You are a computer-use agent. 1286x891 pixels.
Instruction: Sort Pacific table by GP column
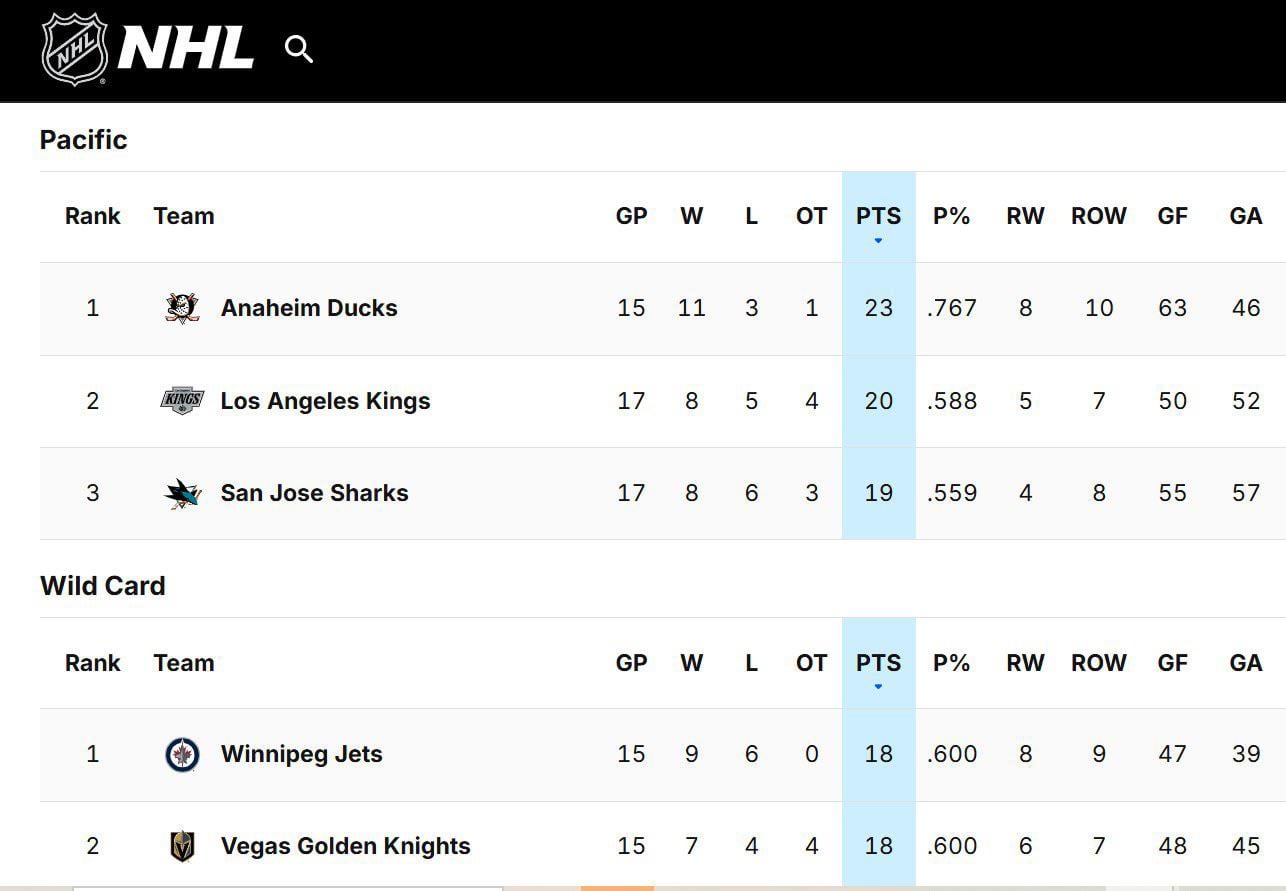coord(631,216)
